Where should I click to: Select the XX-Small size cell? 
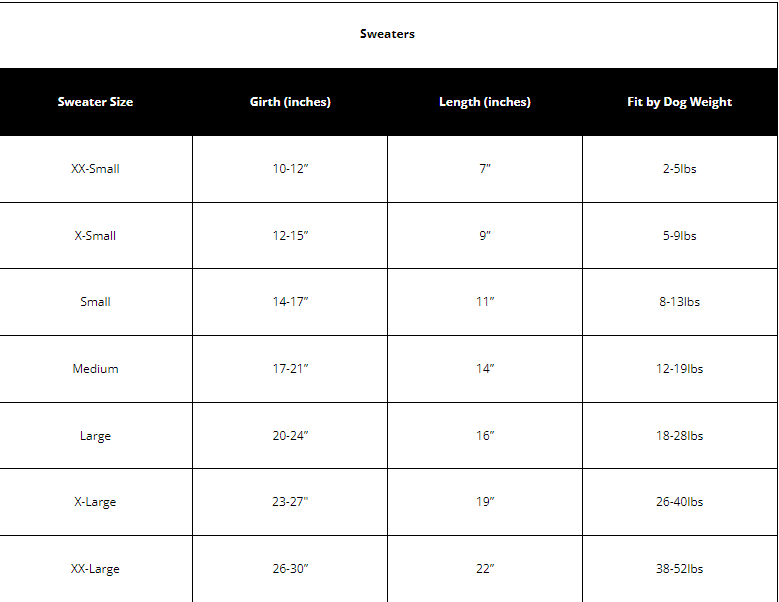(x=95, y=169)
